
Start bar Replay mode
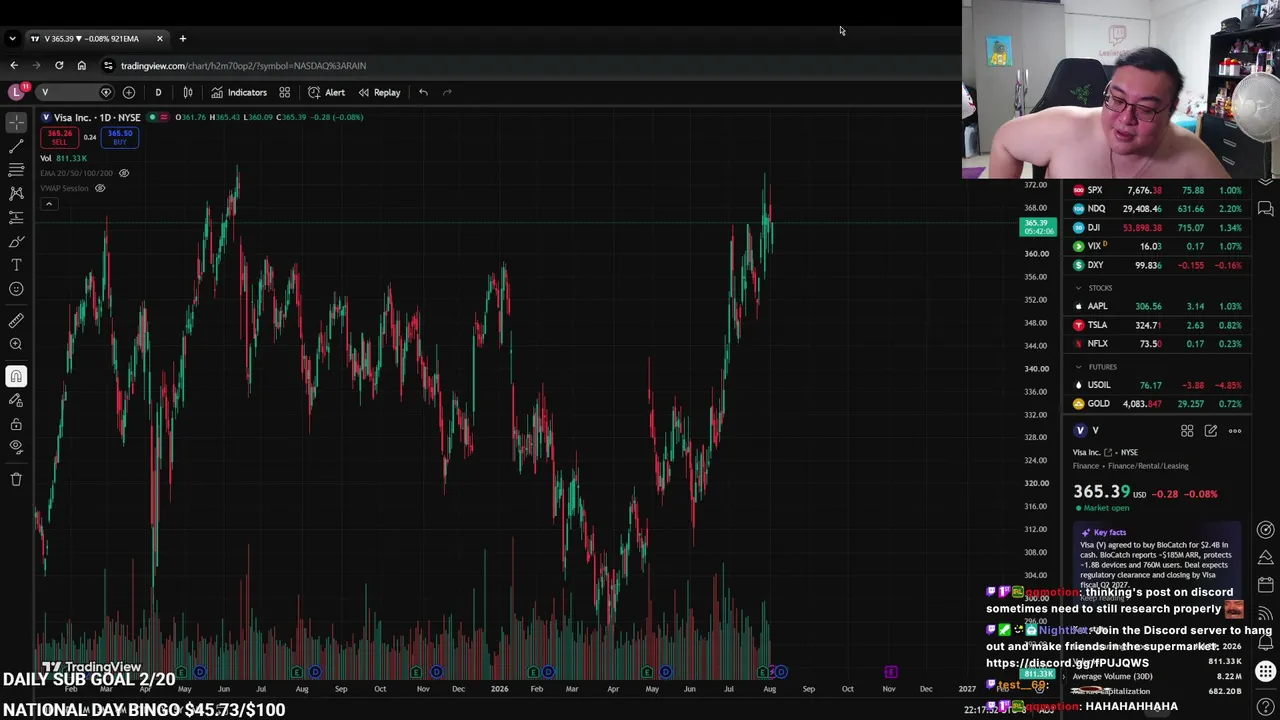(x=380, y=92)
